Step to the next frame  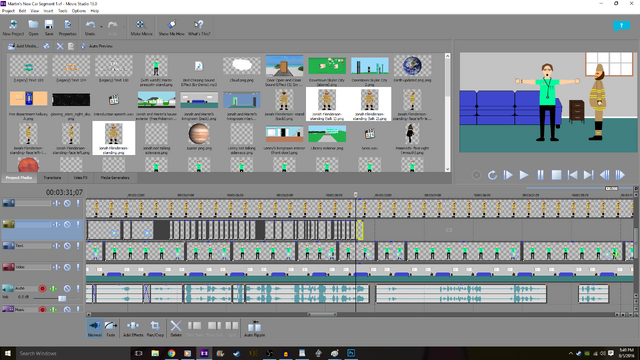[x=620, y=175]
